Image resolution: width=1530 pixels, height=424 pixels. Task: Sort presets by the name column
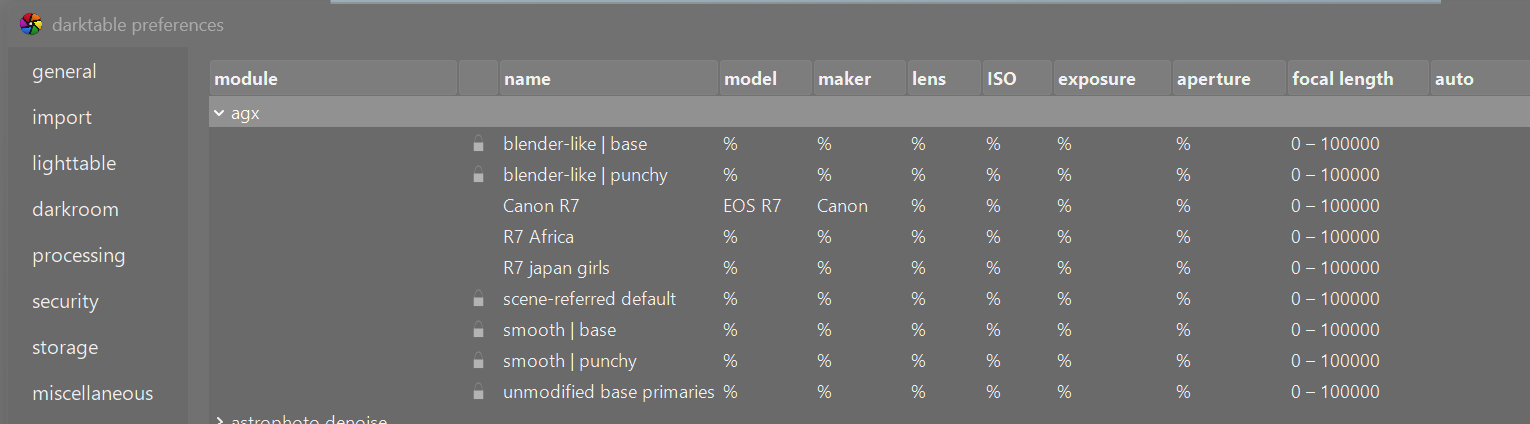(527, 79)
